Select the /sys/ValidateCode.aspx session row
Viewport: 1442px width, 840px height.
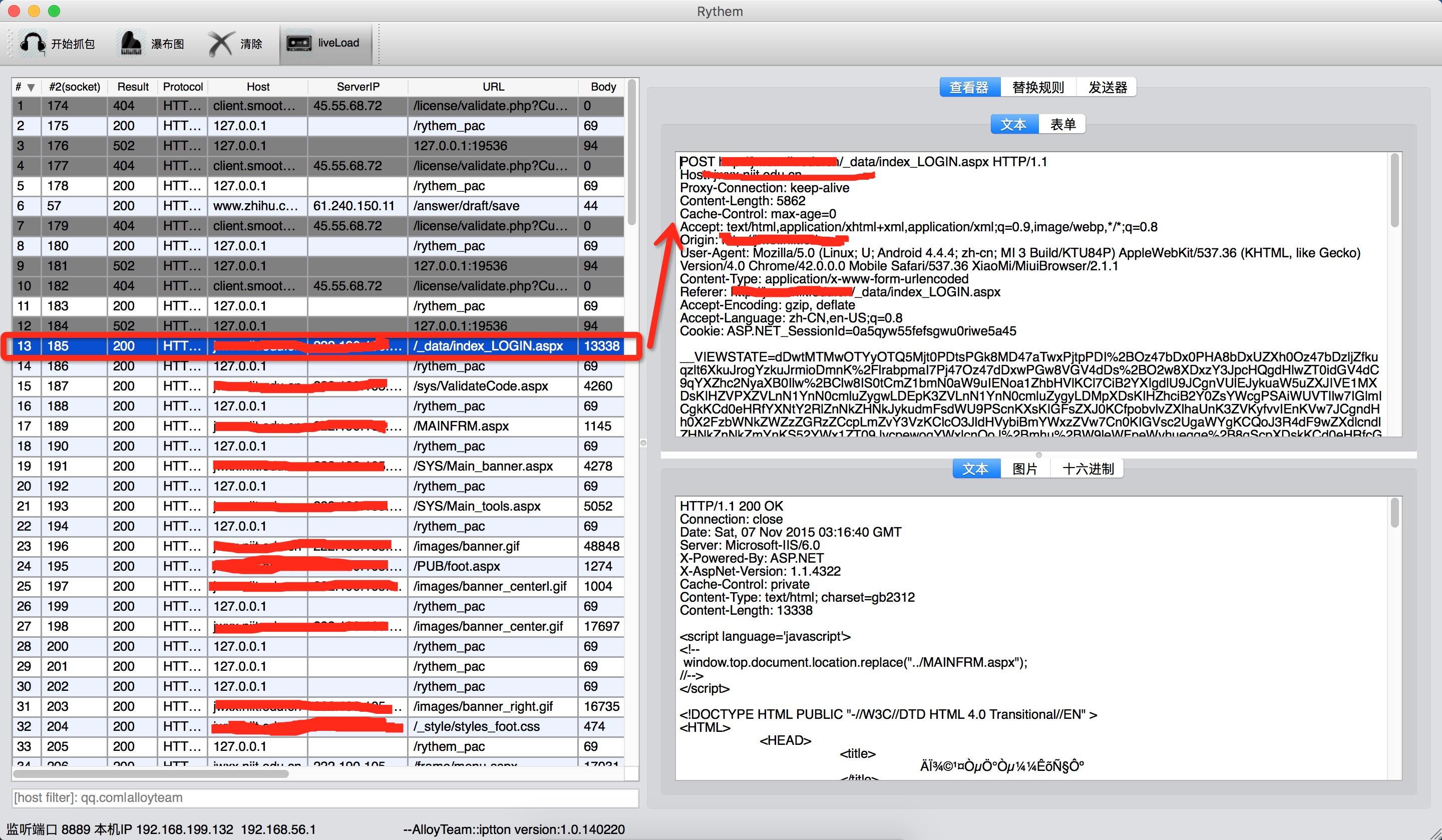tap(481, 386)
